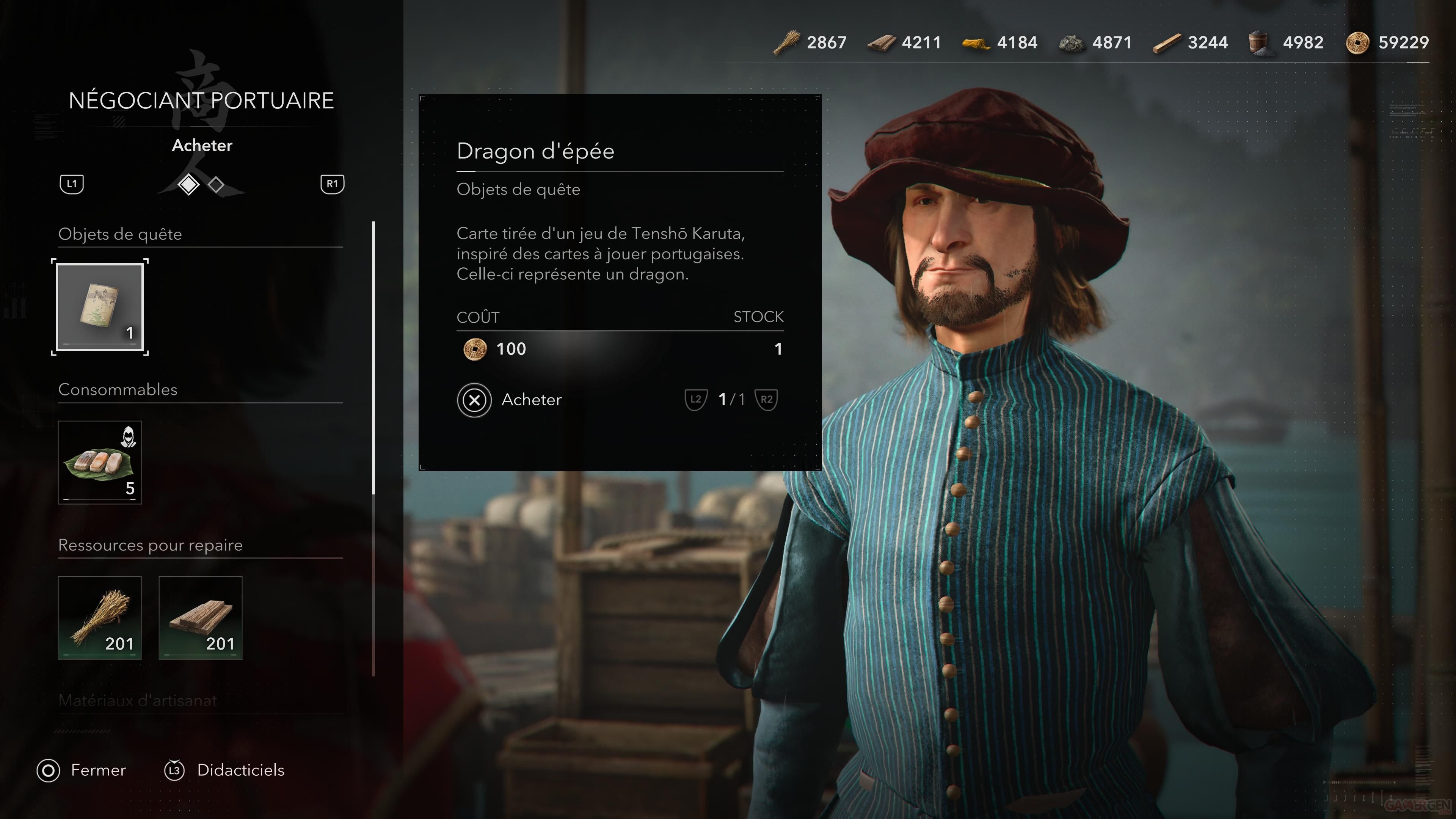This screenshot has height=819, width=1456.
Task: Increase quantity with R2 stepper
Action: pos(766,400)
